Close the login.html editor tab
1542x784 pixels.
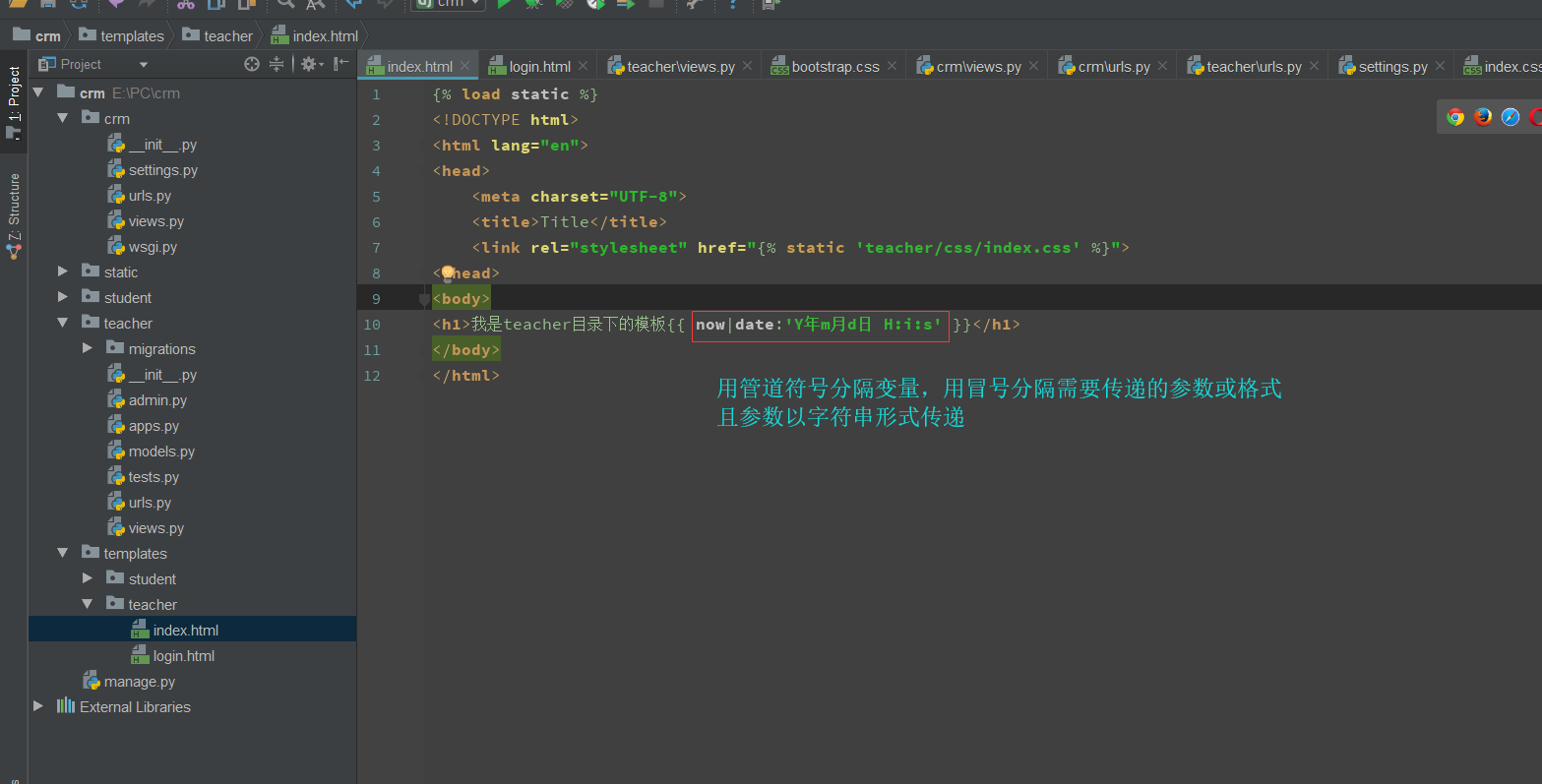[583, 66]
